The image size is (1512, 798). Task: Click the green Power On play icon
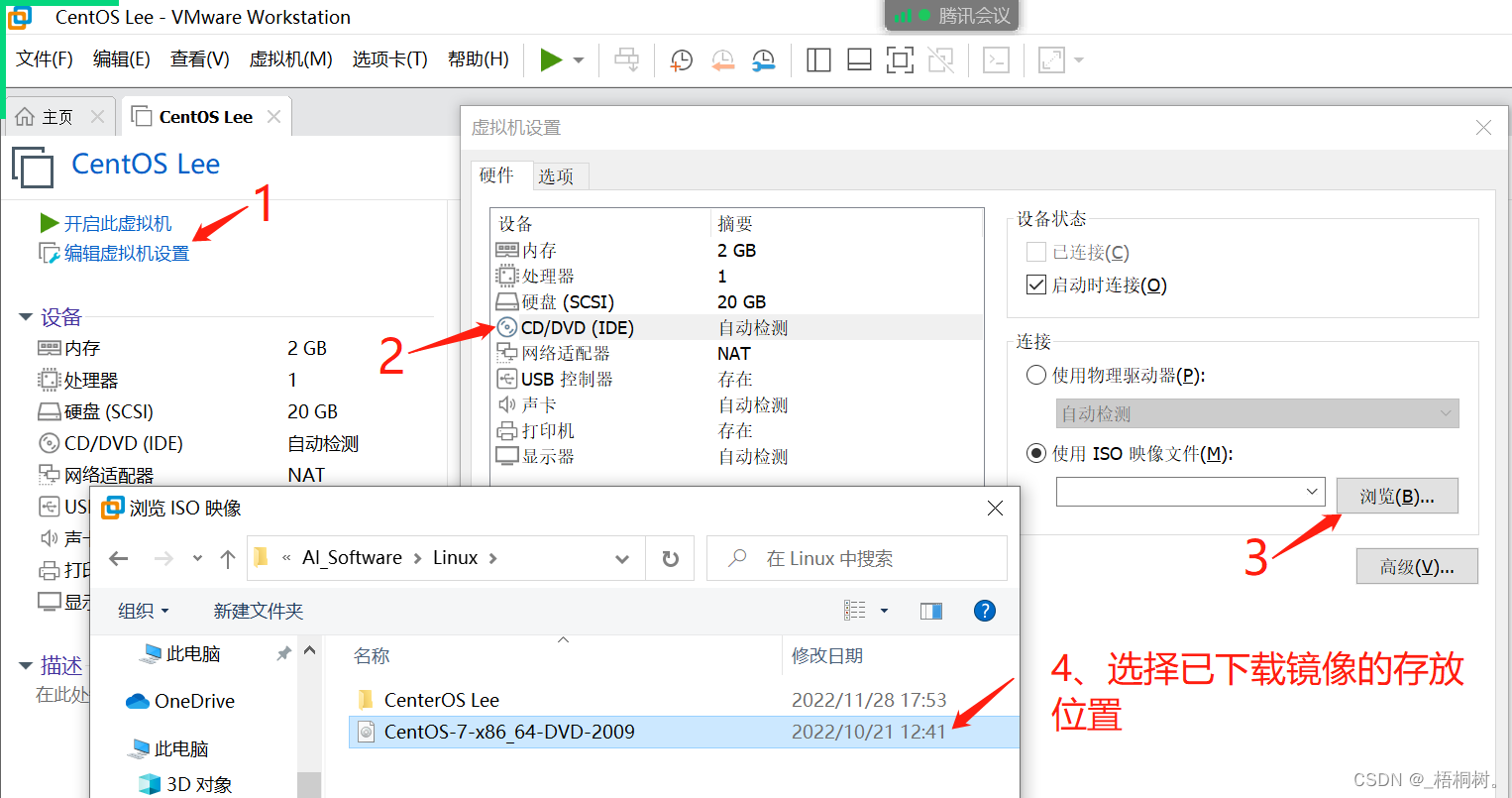(x=551, y=60)
